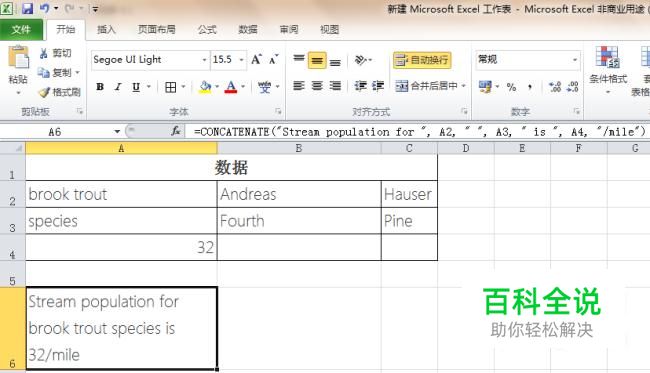This screenshot has height=373, width=650.
Task: Toggle center text horizontally button
Action: pos(317,86)
